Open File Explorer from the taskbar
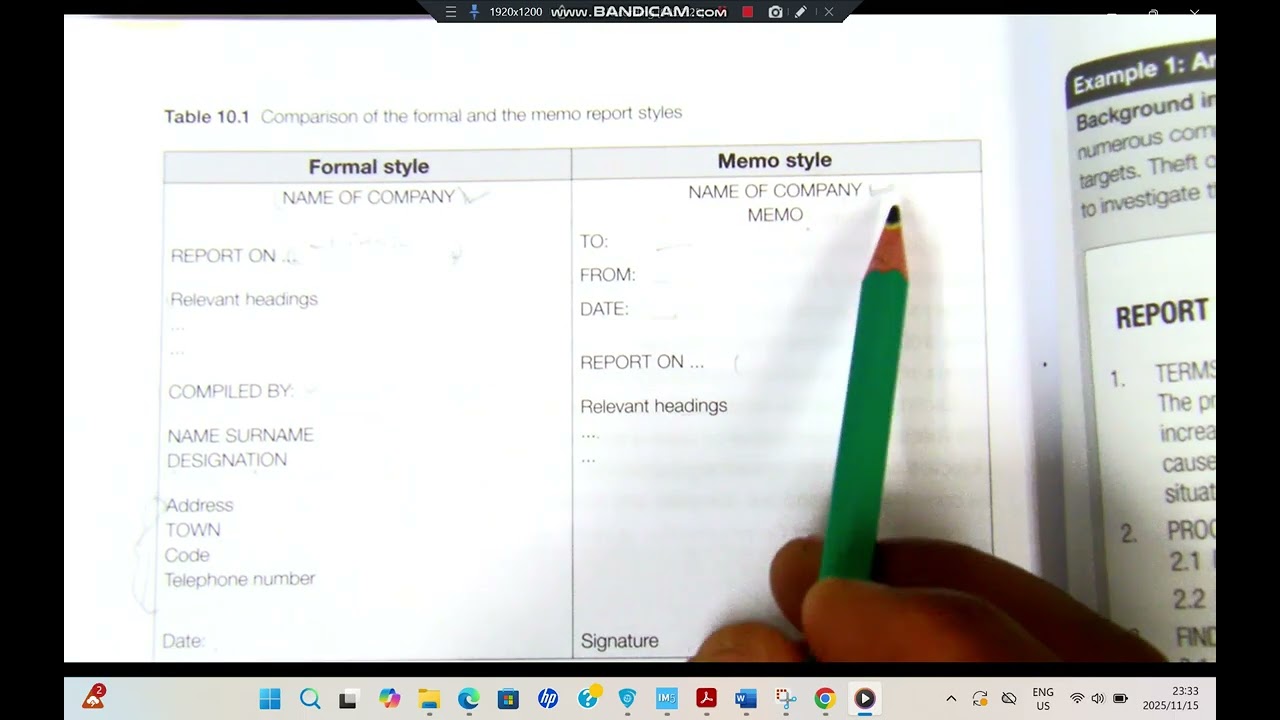The image size is (1280, 720). 429,698
